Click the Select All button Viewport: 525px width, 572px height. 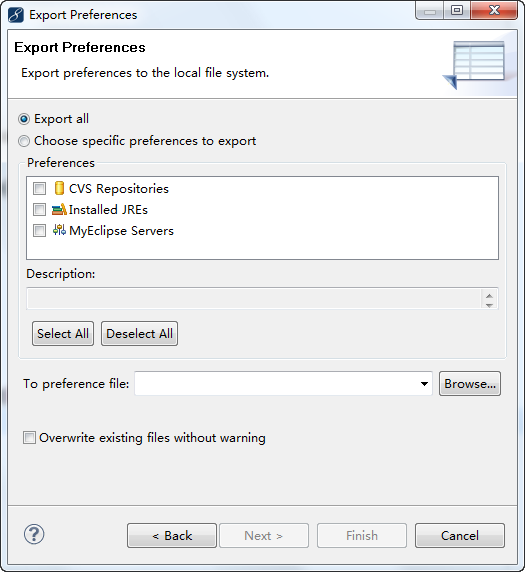pos(63,333)
